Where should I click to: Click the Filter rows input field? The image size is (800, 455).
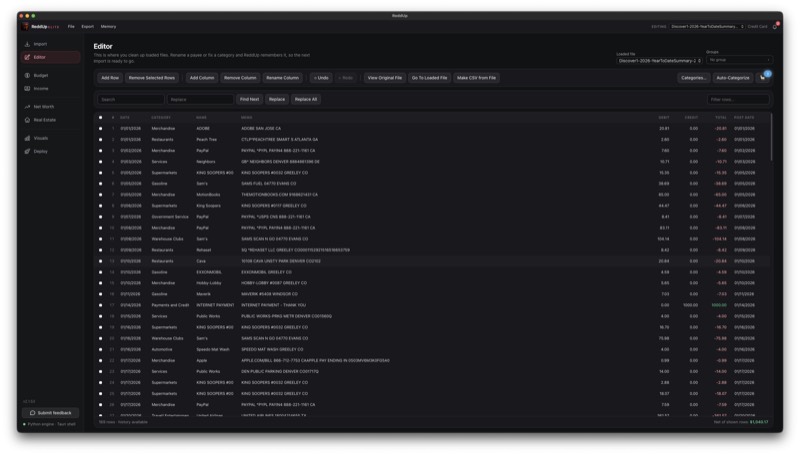pyautogui.click(x=738, y=99)
